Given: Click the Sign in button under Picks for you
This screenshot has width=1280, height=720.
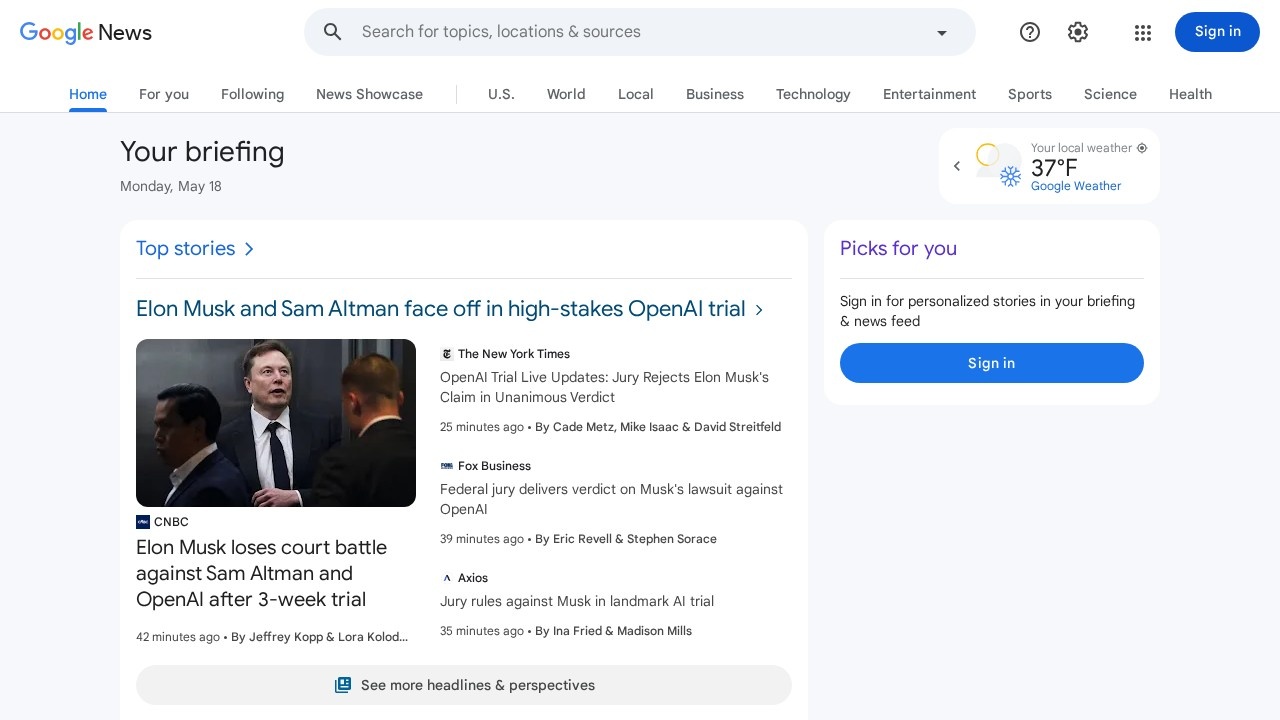Looking at the screenshot, I should 992,363.
